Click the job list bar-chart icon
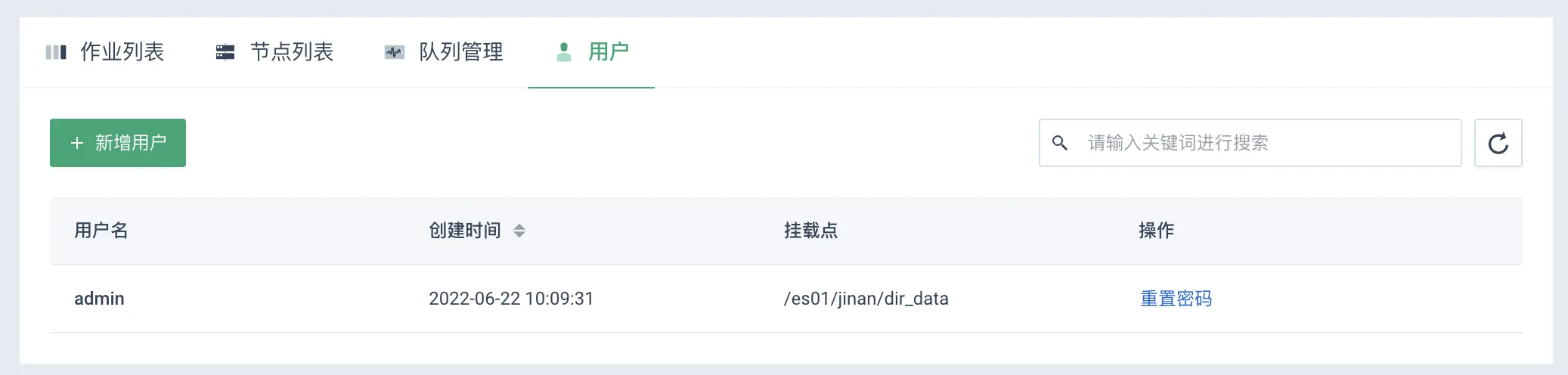The height and width of the screenshot is (375, 1568). [56, 52]
